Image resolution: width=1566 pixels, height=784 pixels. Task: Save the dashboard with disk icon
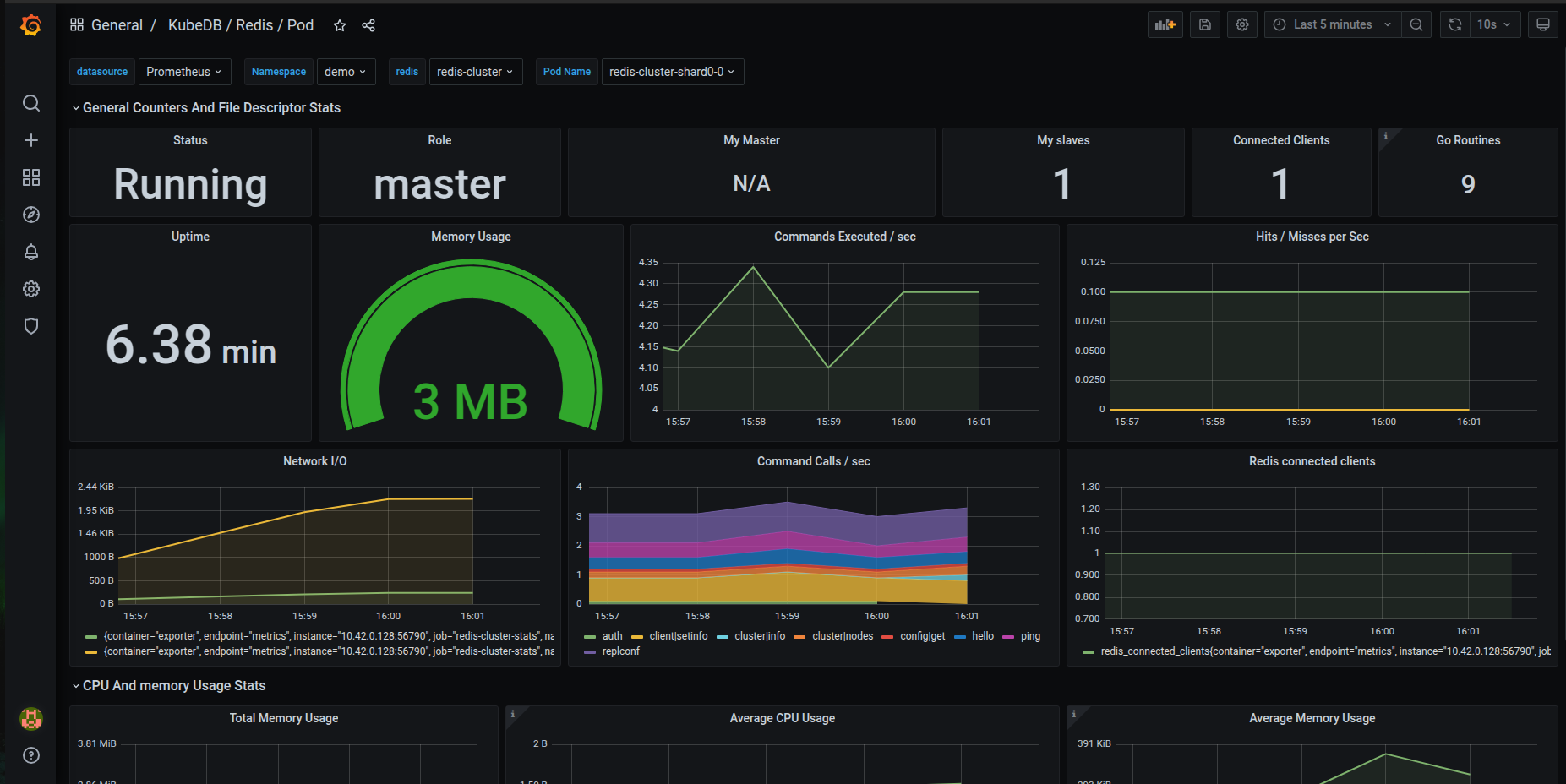point(1205,24)
